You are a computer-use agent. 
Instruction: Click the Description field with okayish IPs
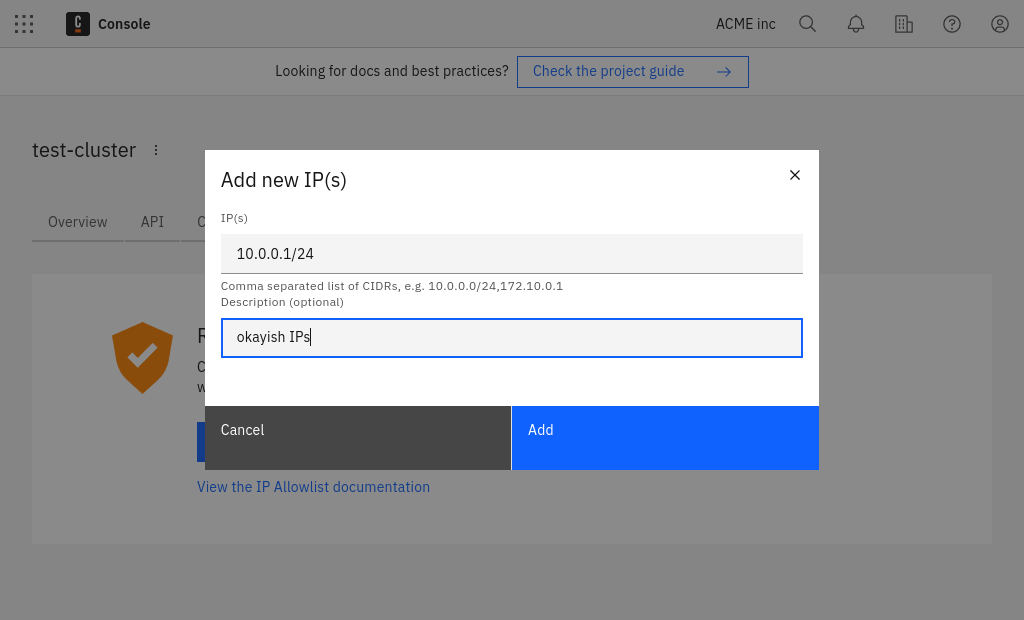coord(512,338)
